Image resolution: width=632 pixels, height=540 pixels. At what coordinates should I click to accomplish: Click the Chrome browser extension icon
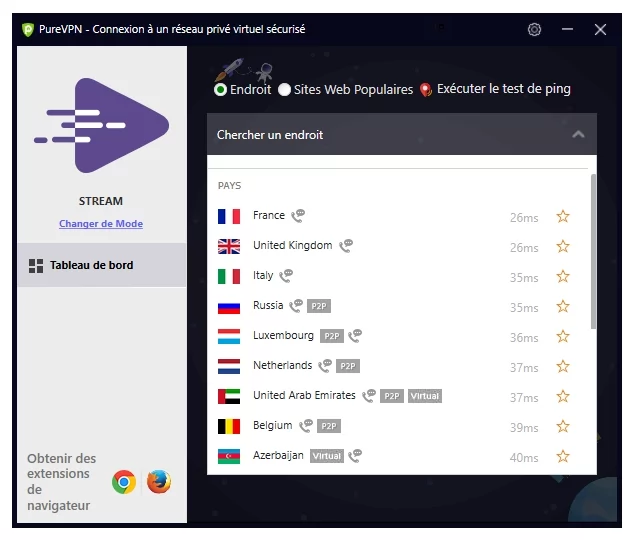click(124, 482)
